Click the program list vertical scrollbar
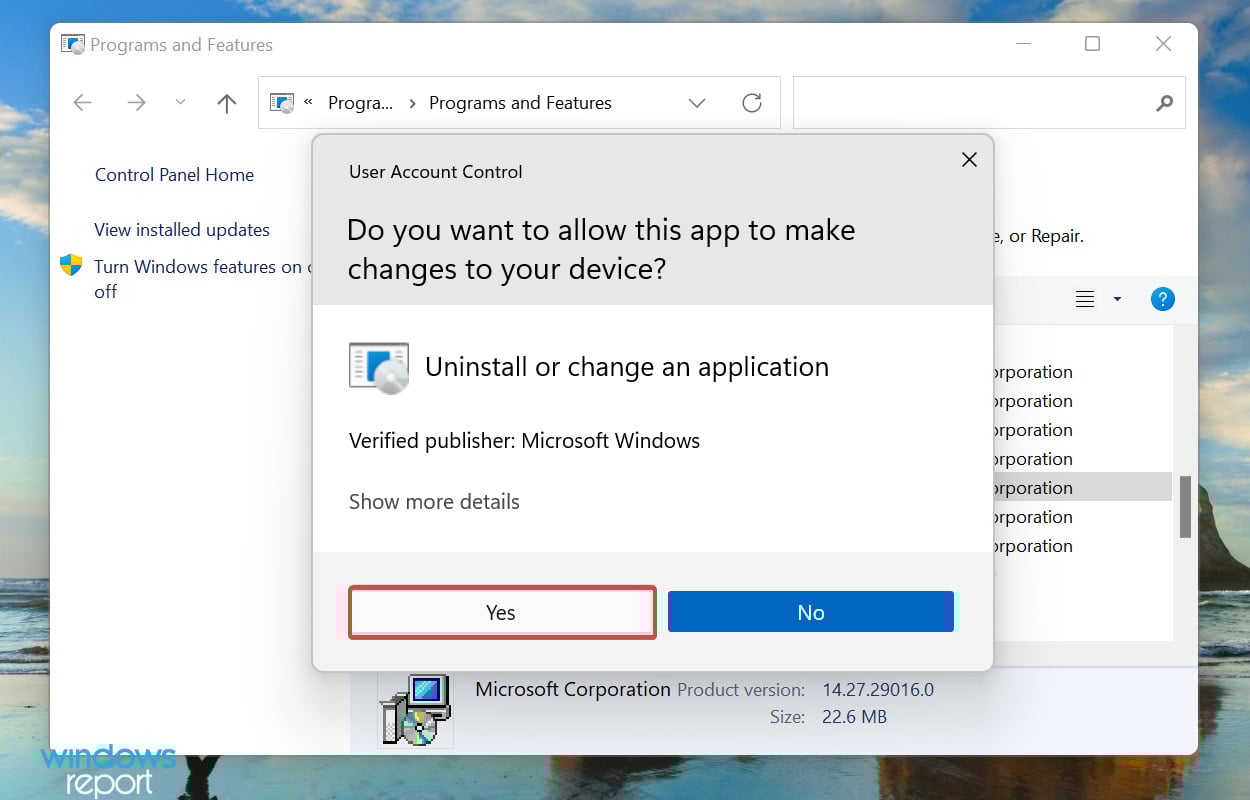 point(1186,507)
